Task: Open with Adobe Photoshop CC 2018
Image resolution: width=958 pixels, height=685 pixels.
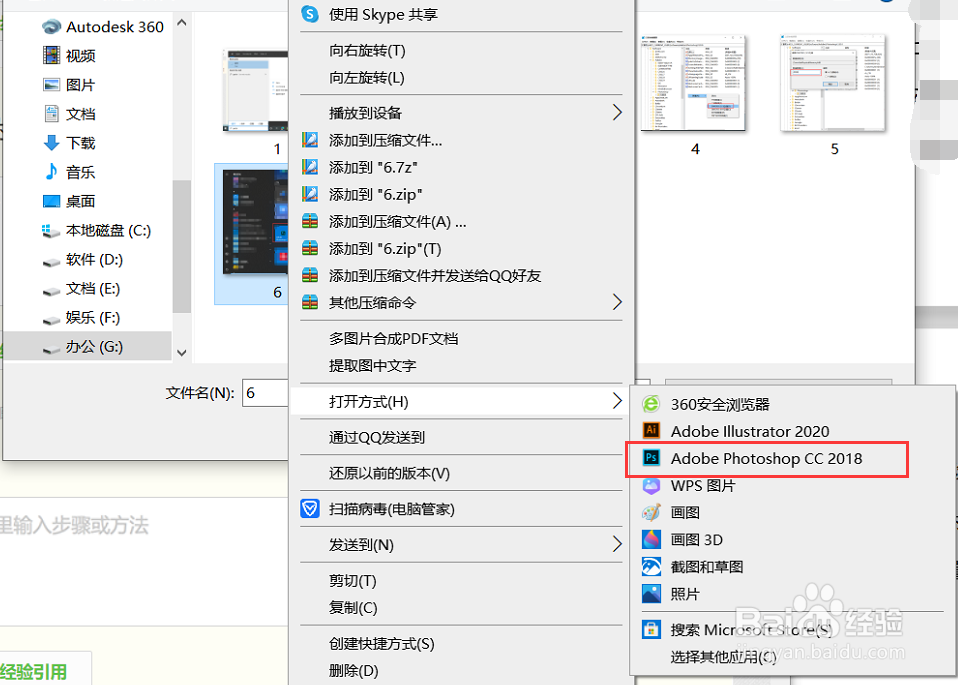Action: 767,458
